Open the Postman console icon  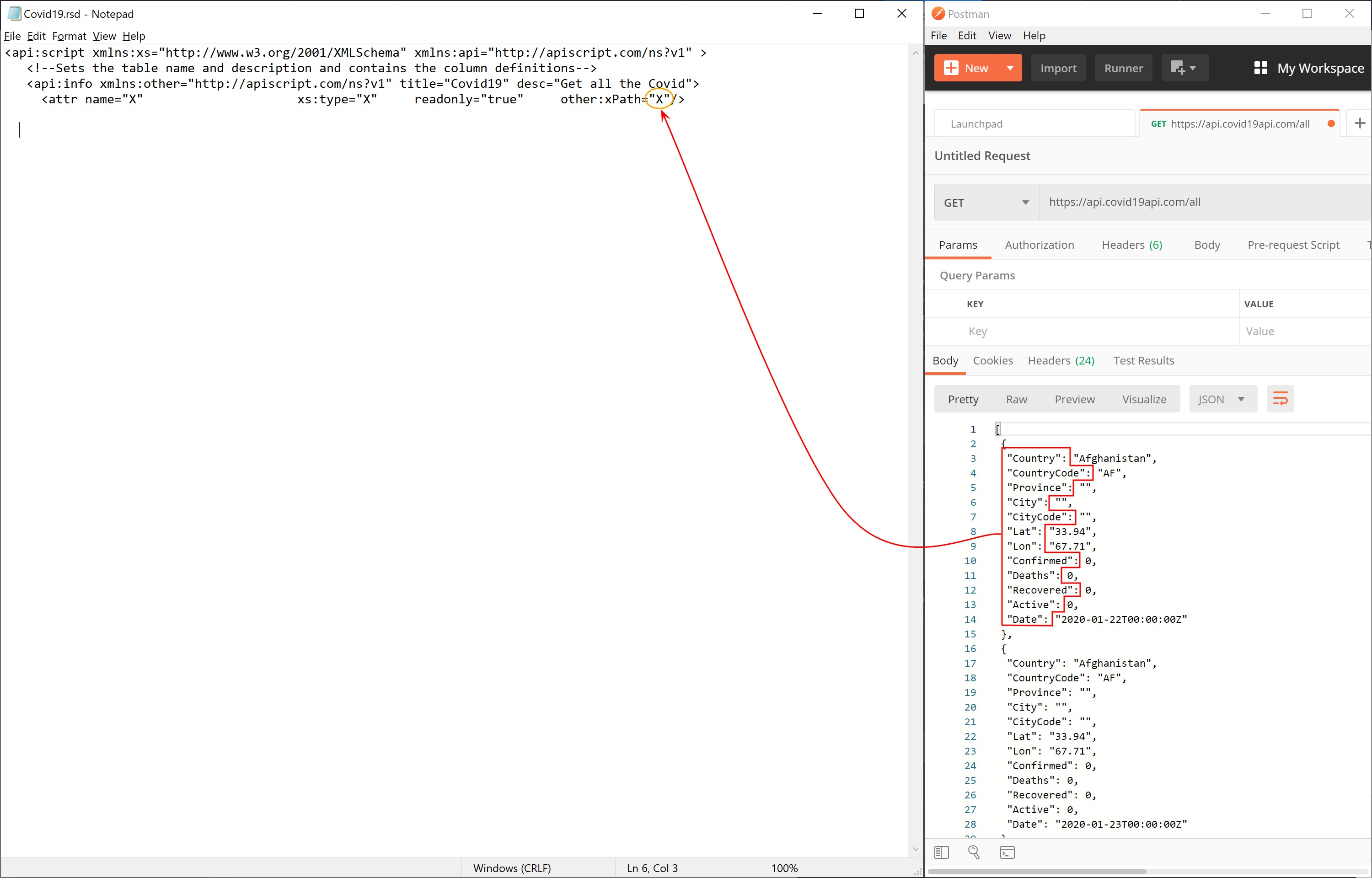[1007, 852]
